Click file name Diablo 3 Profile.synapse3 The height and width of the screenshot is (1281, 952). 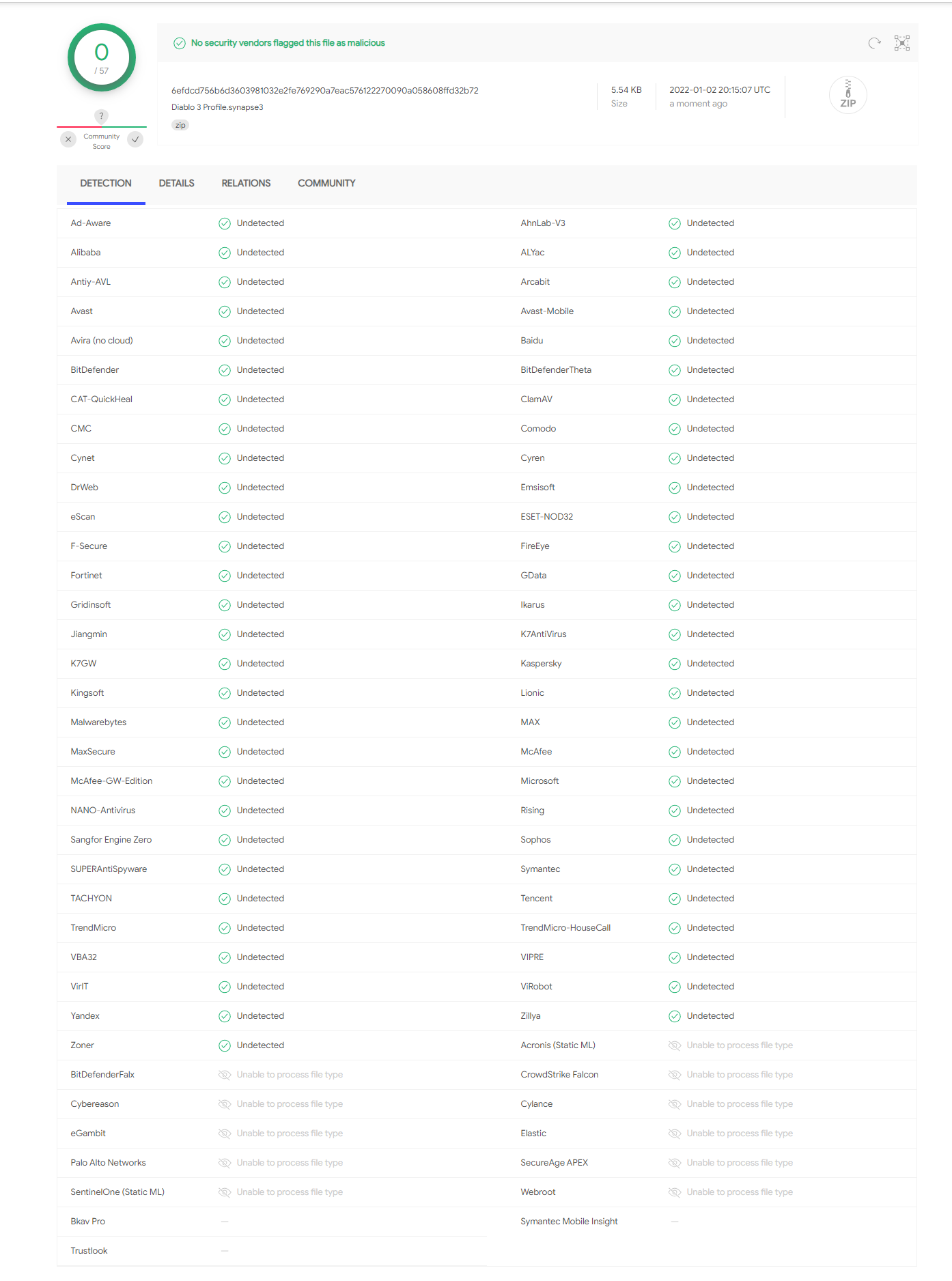click(x=217, y=107)
